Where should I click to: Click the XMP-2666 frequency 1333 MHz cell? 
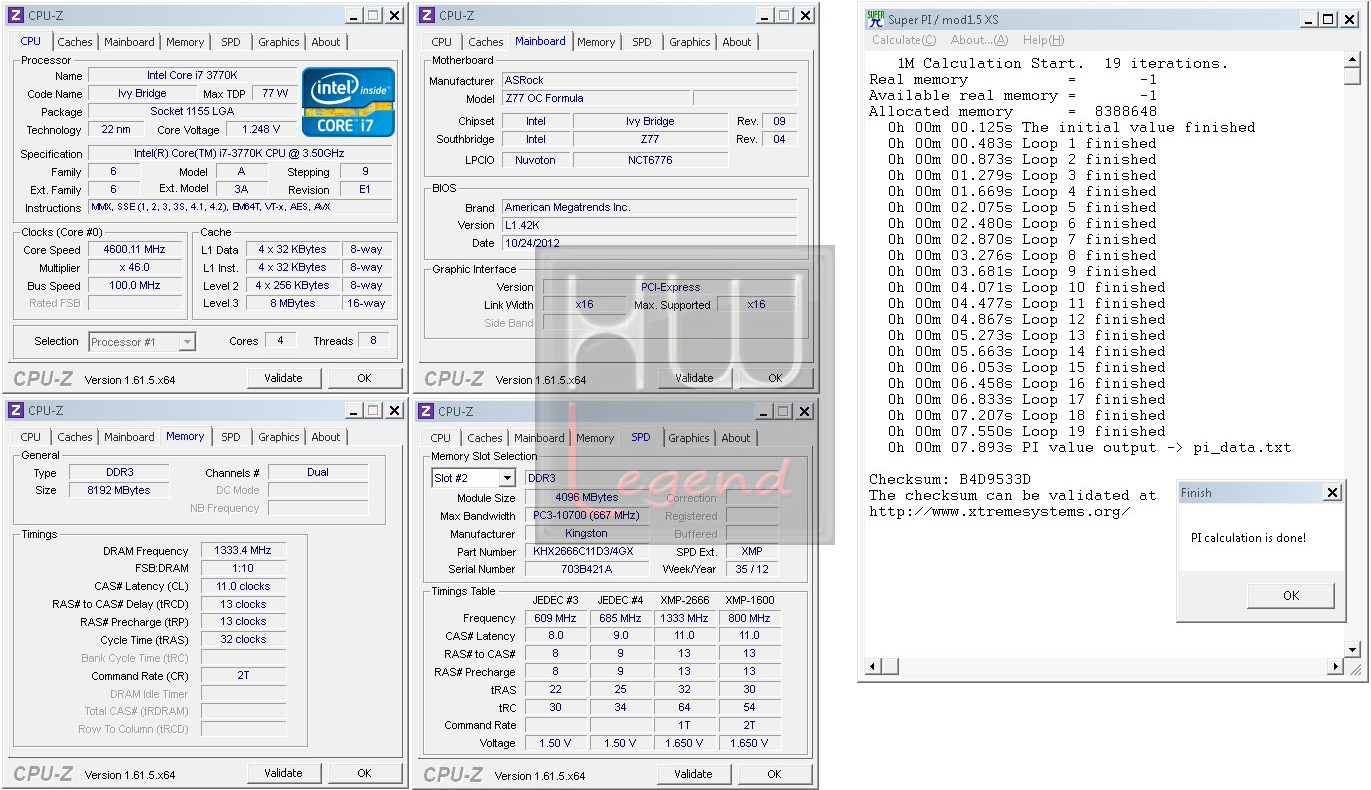click(684, 619)
